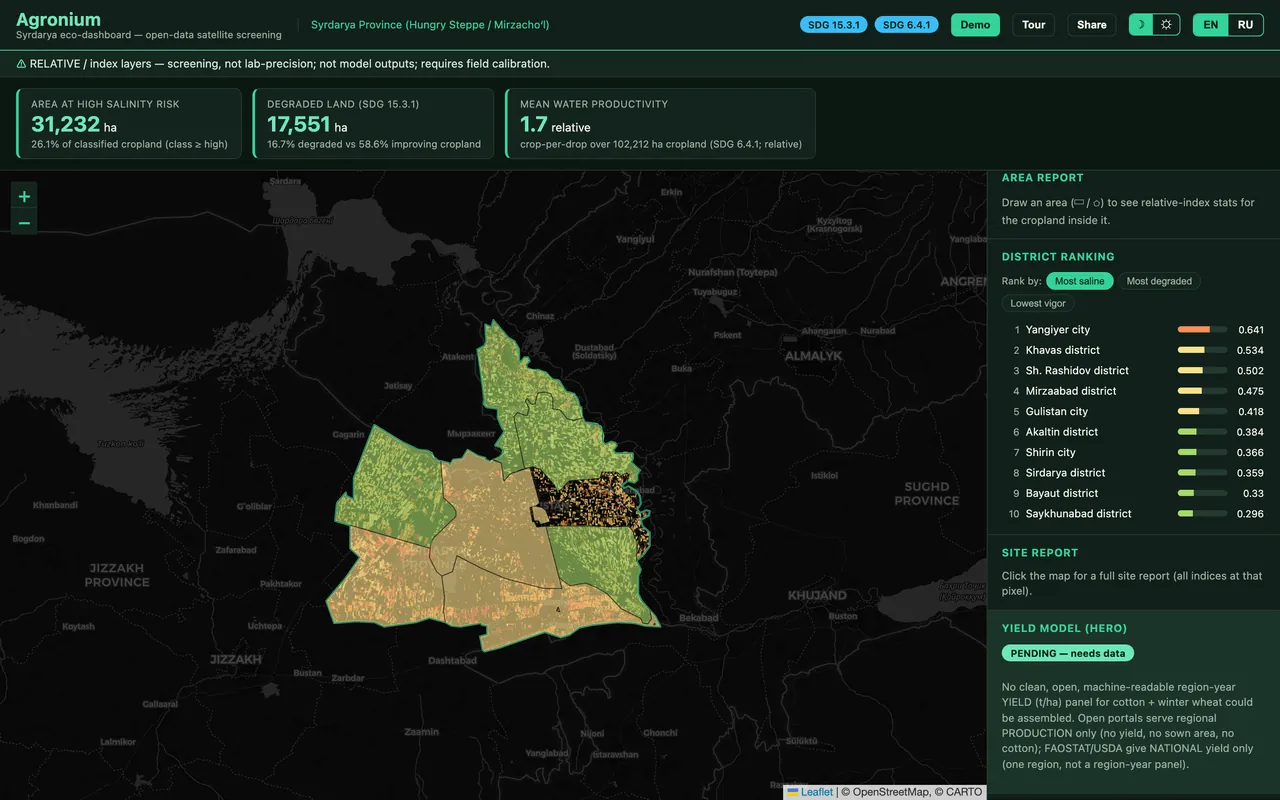Click the warning triangle icon in banner
Screen dimensions: 1280x800
coord(21,64)
